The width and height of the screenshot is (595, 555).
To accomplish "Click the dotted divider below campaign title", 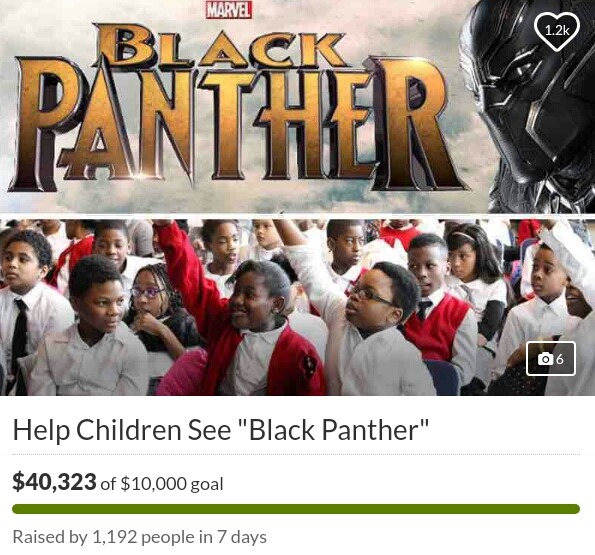I will (296, 454).
